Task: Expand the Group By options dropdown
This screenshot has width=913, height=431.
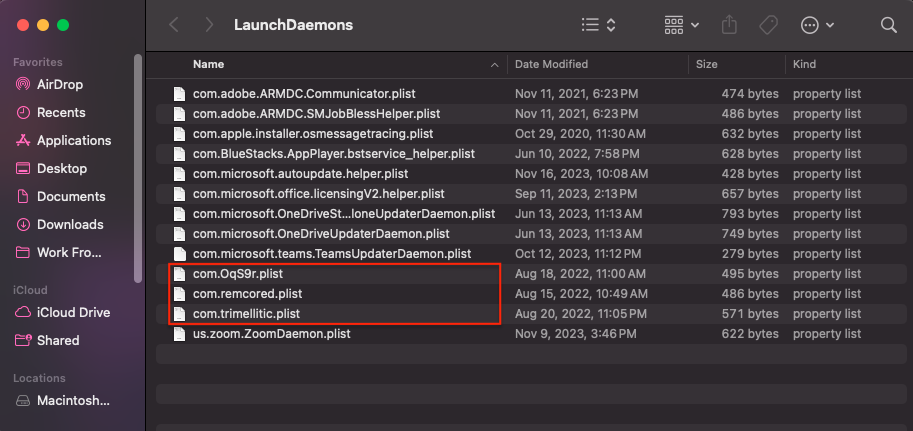Action: (682, 24)
